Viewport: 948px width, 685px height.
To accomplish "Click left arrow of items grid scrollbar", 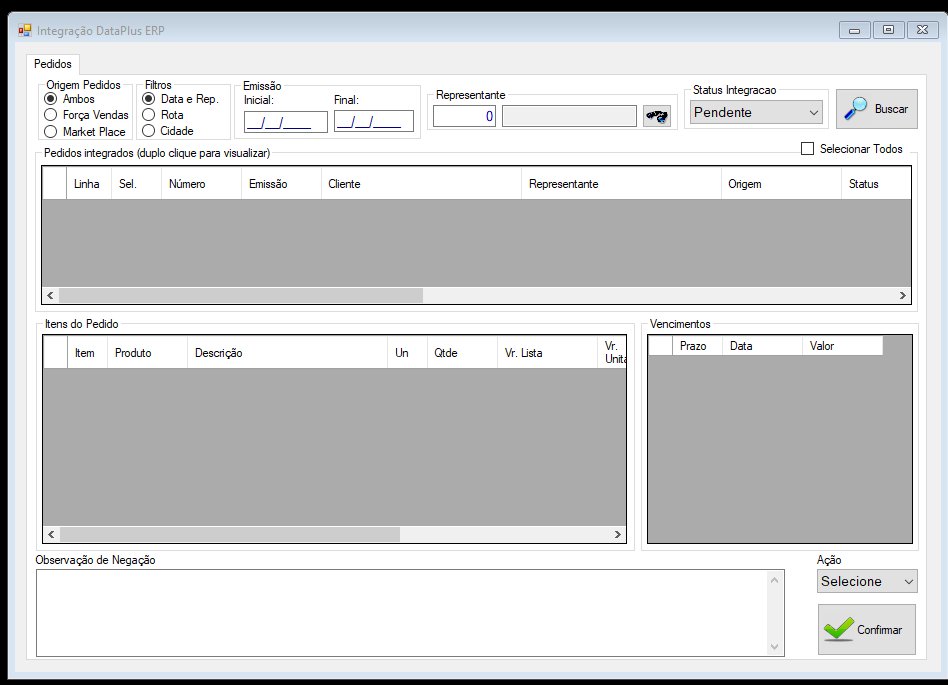I will (51, 534).
